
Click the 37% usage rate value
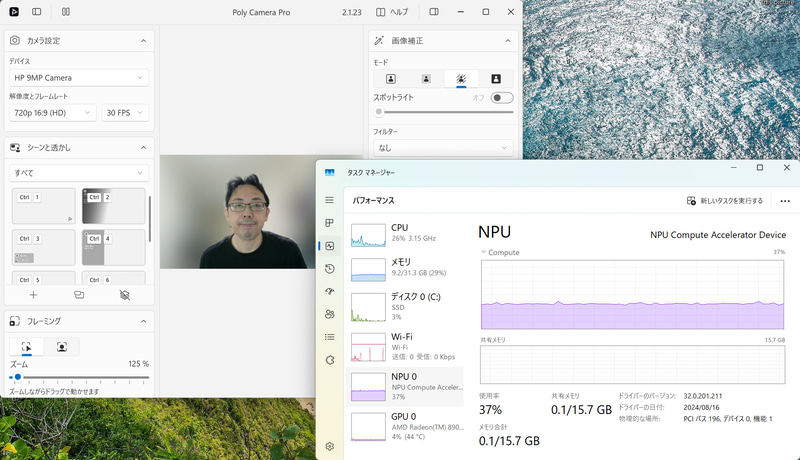[x=490, y=410]
